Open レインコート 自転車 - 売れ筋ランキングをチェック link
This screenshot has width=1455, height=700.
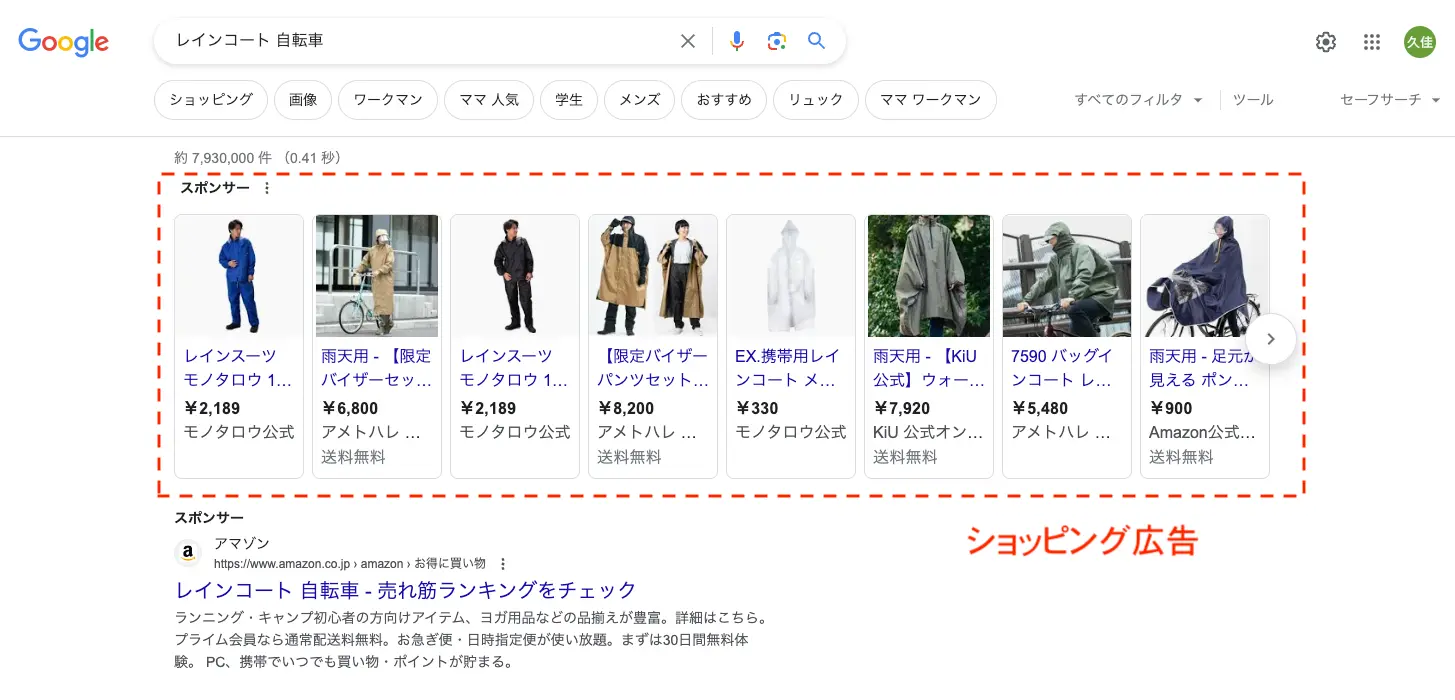406,589
